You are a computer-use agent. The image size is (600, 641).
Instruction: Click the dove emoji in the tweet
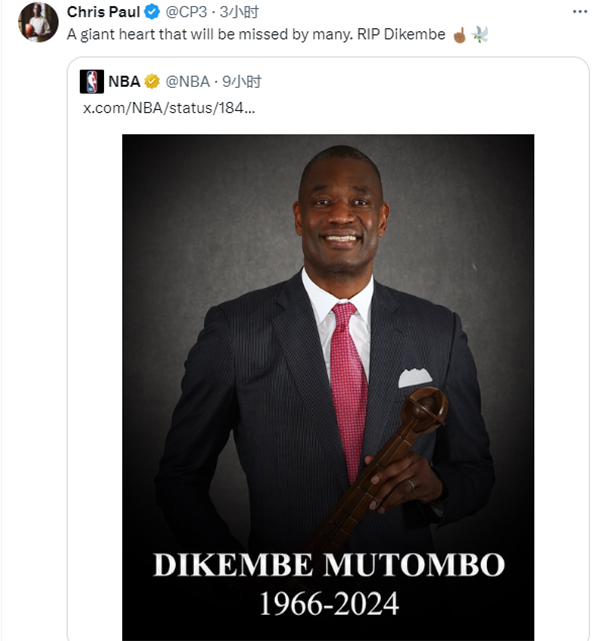click(x=479, y=35)
